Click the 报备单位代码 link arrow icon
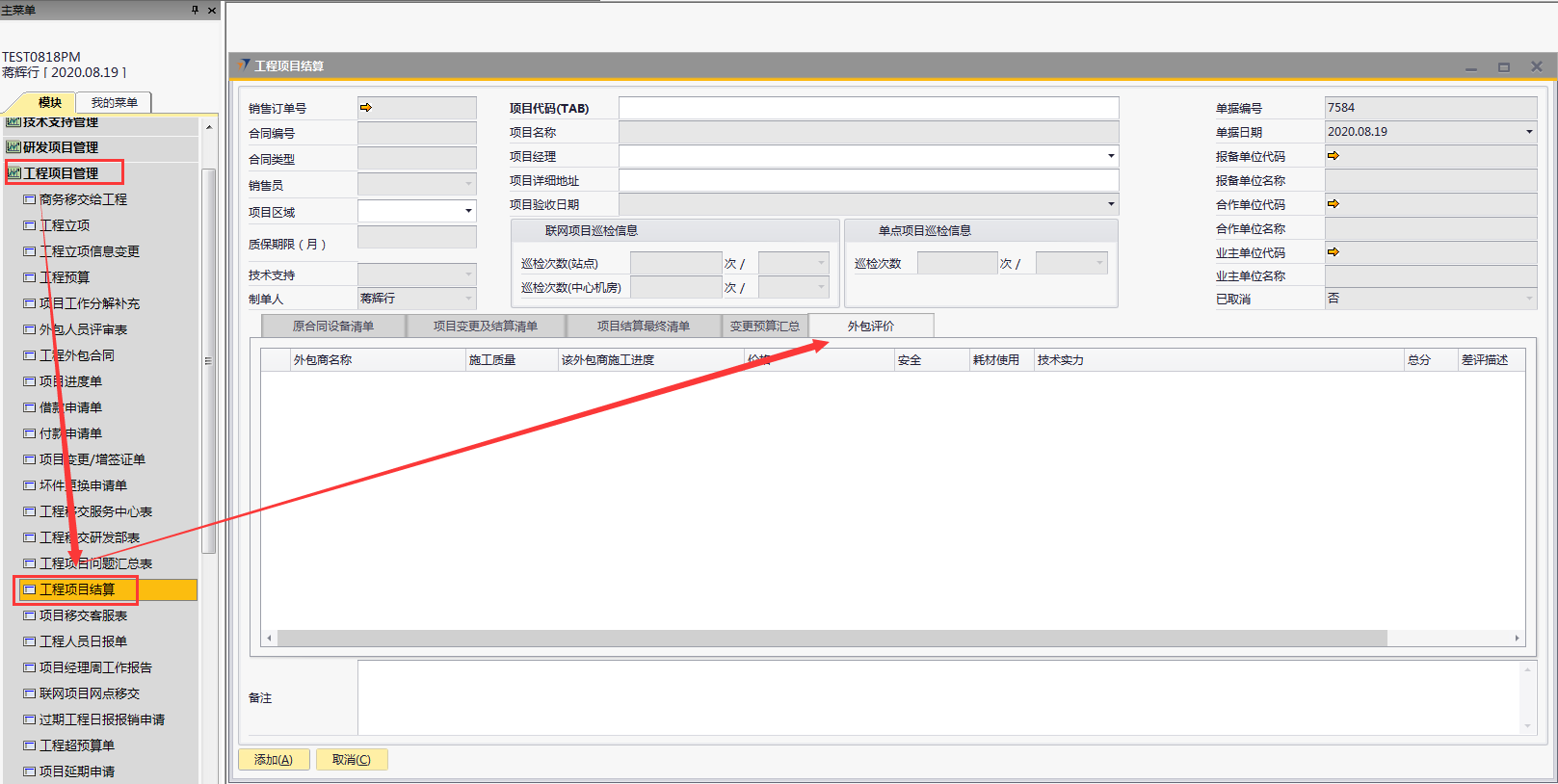 pyautogui.click(x=1334, y=156)
